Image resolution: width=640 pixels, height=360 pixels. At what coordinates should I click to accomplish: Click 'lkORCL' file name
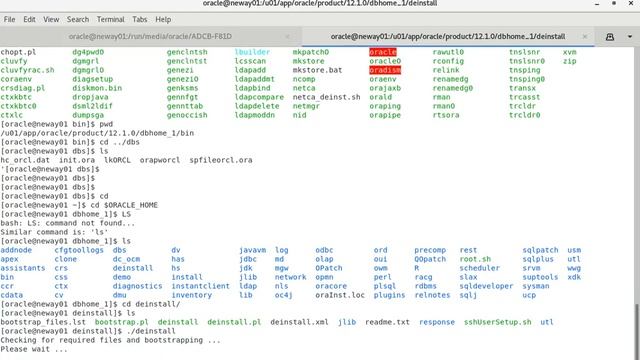[117, 160]
